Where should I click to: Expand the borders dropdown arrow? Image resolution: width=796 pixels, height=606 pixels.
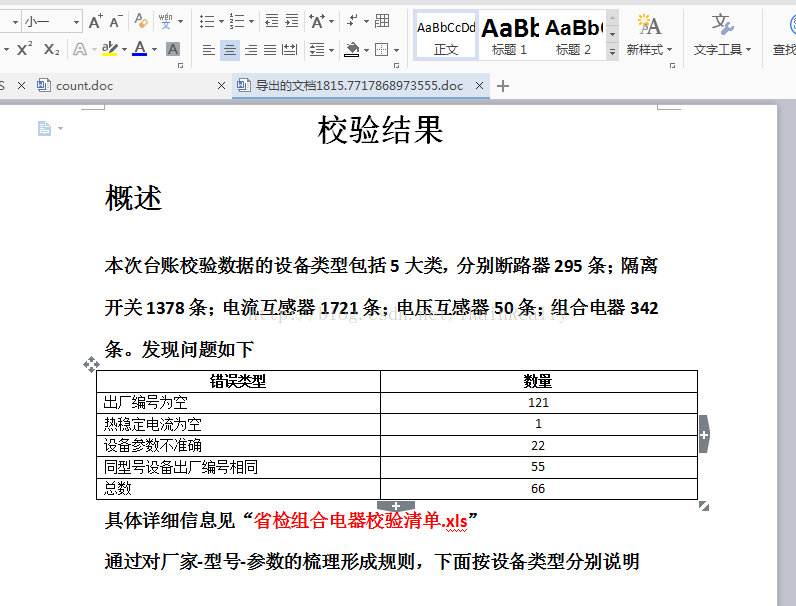(x=396, y=50)
